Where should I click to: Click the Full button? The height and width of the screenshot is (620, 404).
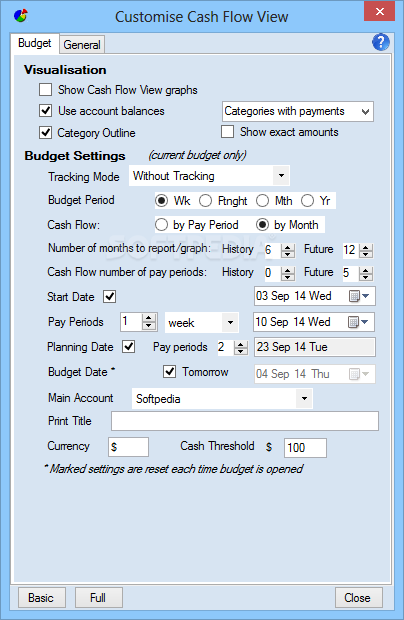tap(98, 597)
